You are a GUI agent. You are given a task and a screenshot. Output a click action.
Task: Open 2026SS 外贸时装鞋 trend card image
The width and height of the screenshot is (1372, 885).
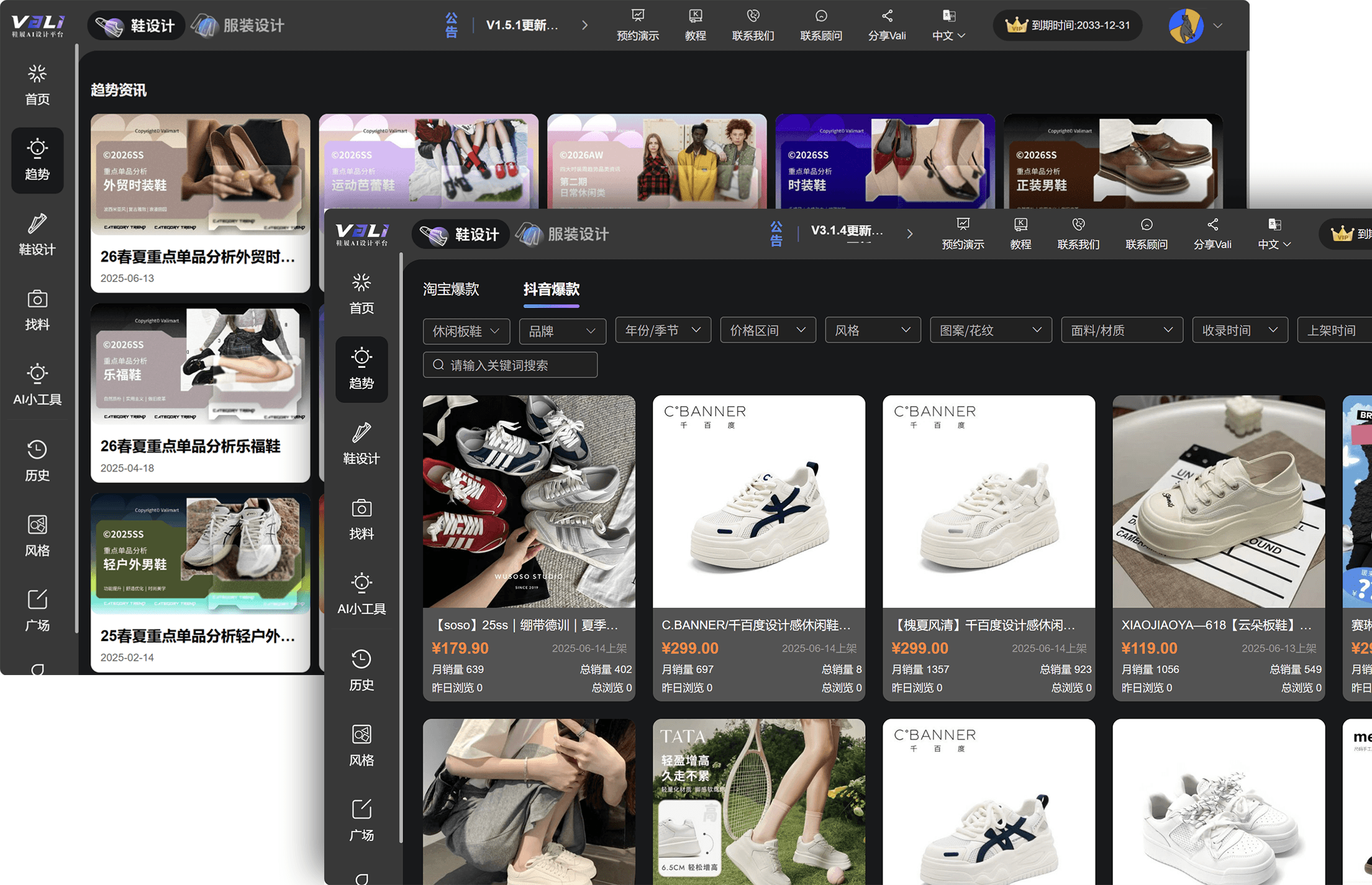tap(200, 175)
